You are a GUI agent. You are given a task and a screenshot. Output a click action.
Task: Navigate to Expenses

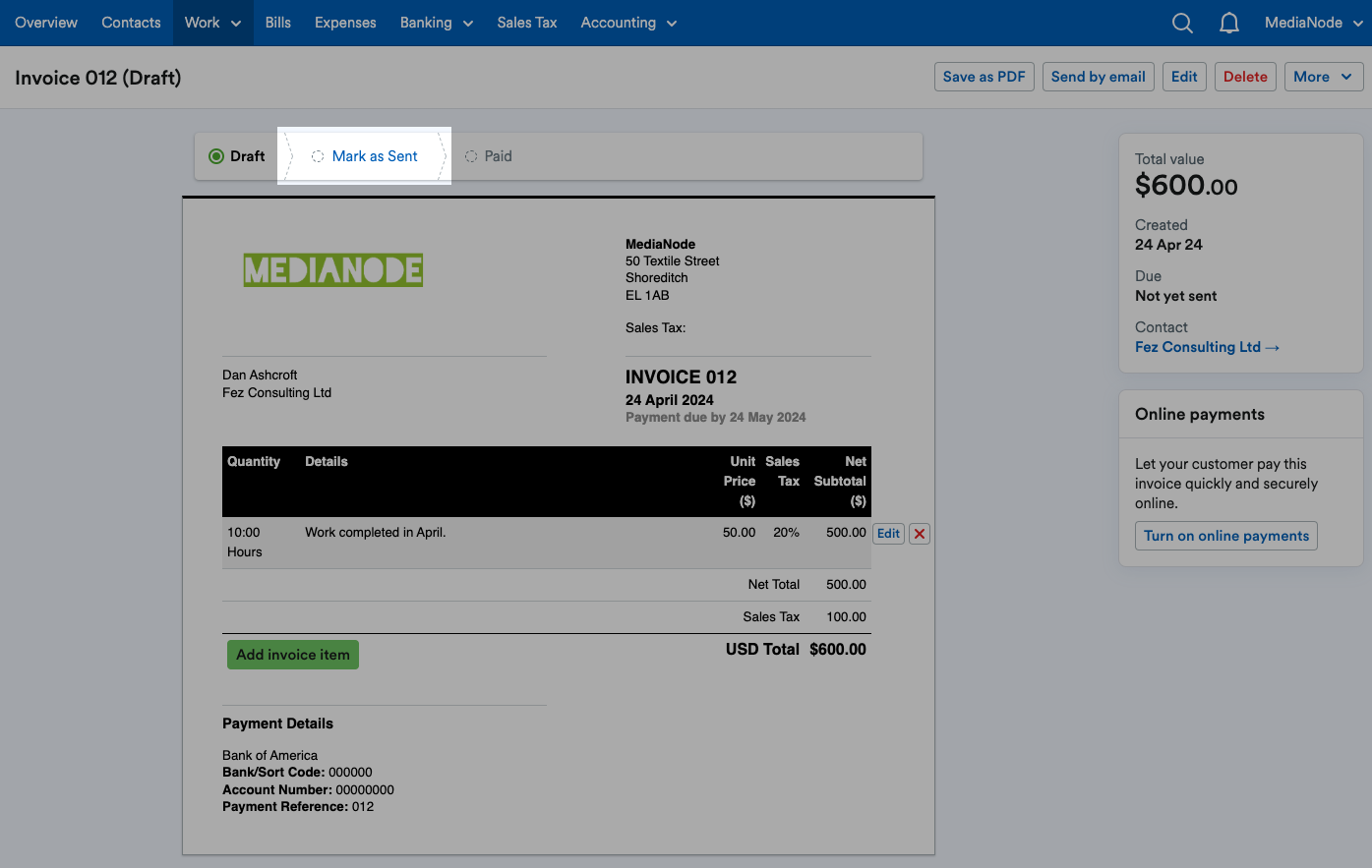coord(345,23)
